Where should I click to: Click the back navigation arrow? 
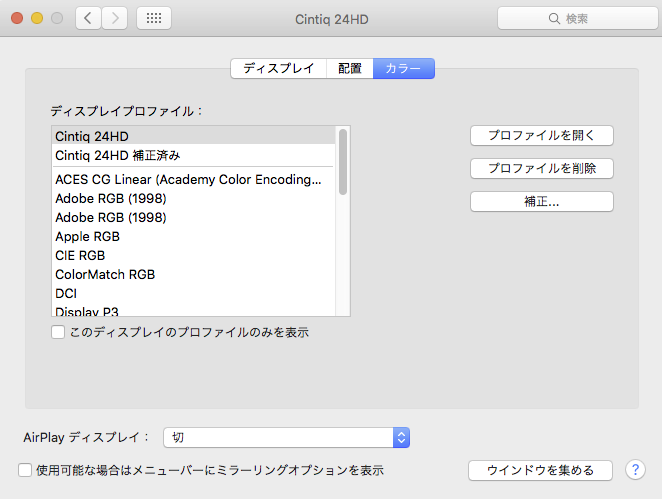pyautogui.click(x=88, y=18)
